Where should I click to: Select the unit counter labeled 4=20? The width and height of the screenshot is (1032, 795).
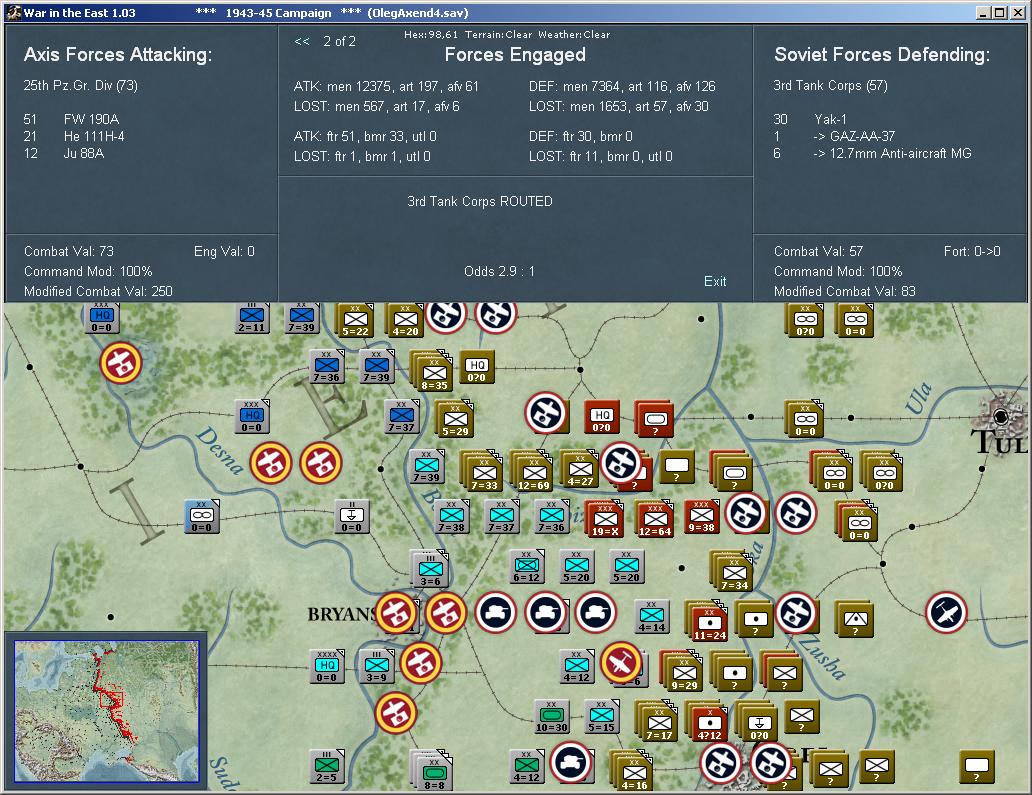click(x=405, y=321)
